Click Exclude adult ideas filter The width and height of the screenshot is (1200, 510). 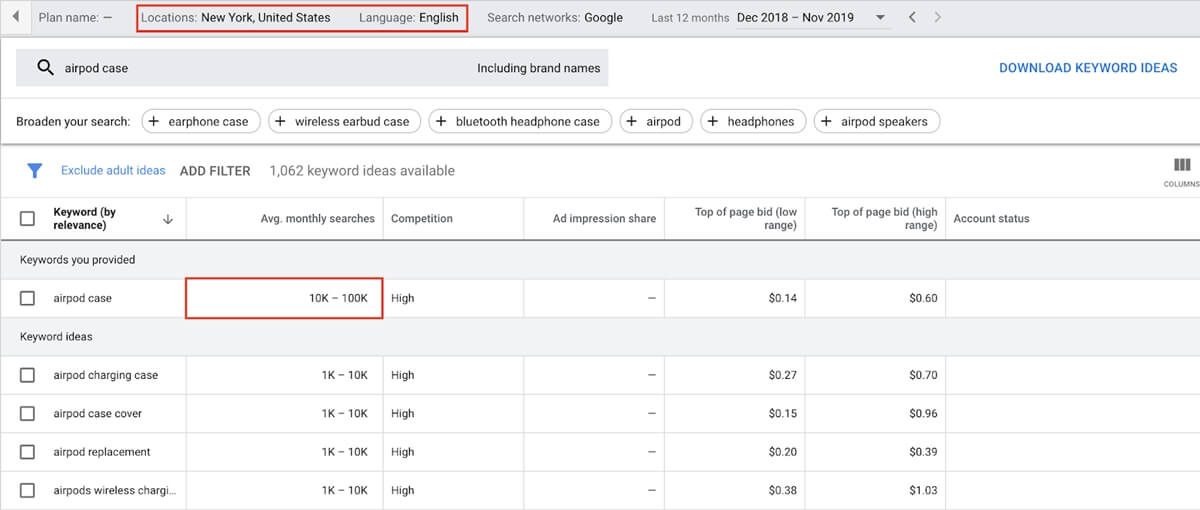[113, 171]
